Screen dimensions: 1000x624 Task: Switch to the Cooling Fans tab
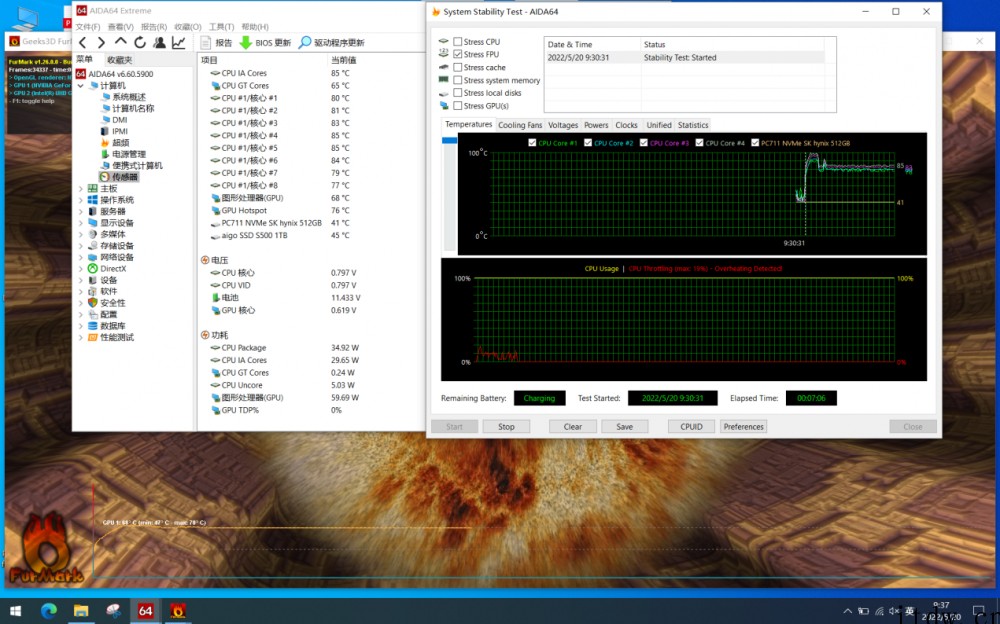[520, 125]
